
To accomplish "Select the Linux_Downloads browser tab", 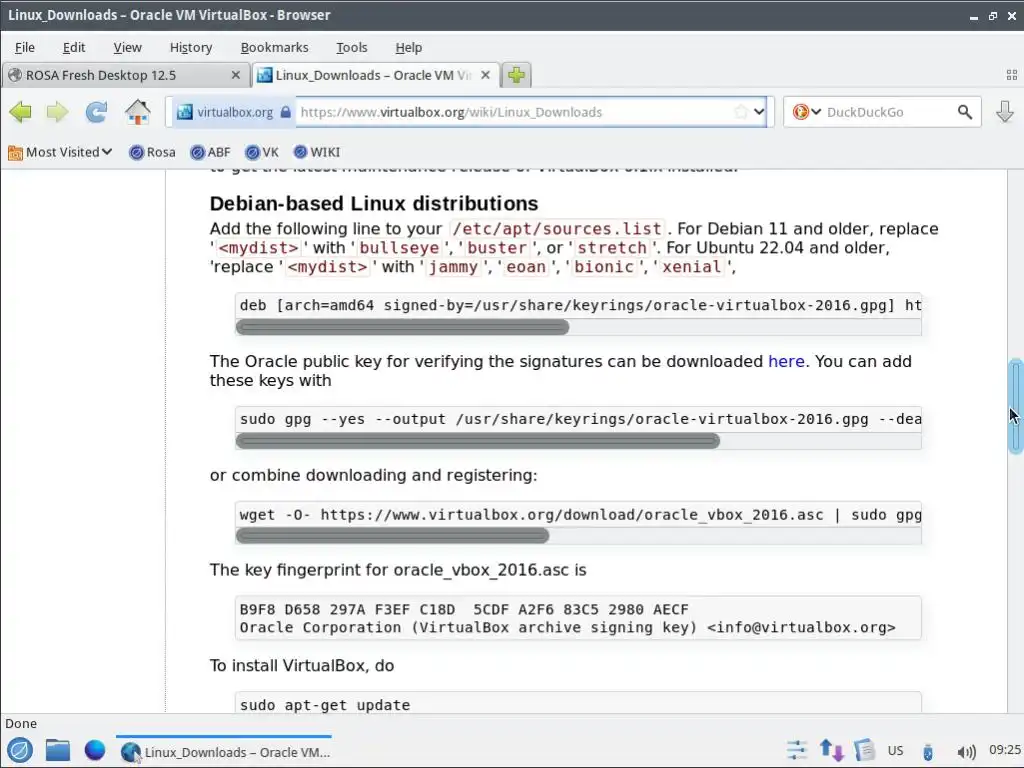I will tap(376, 75).
